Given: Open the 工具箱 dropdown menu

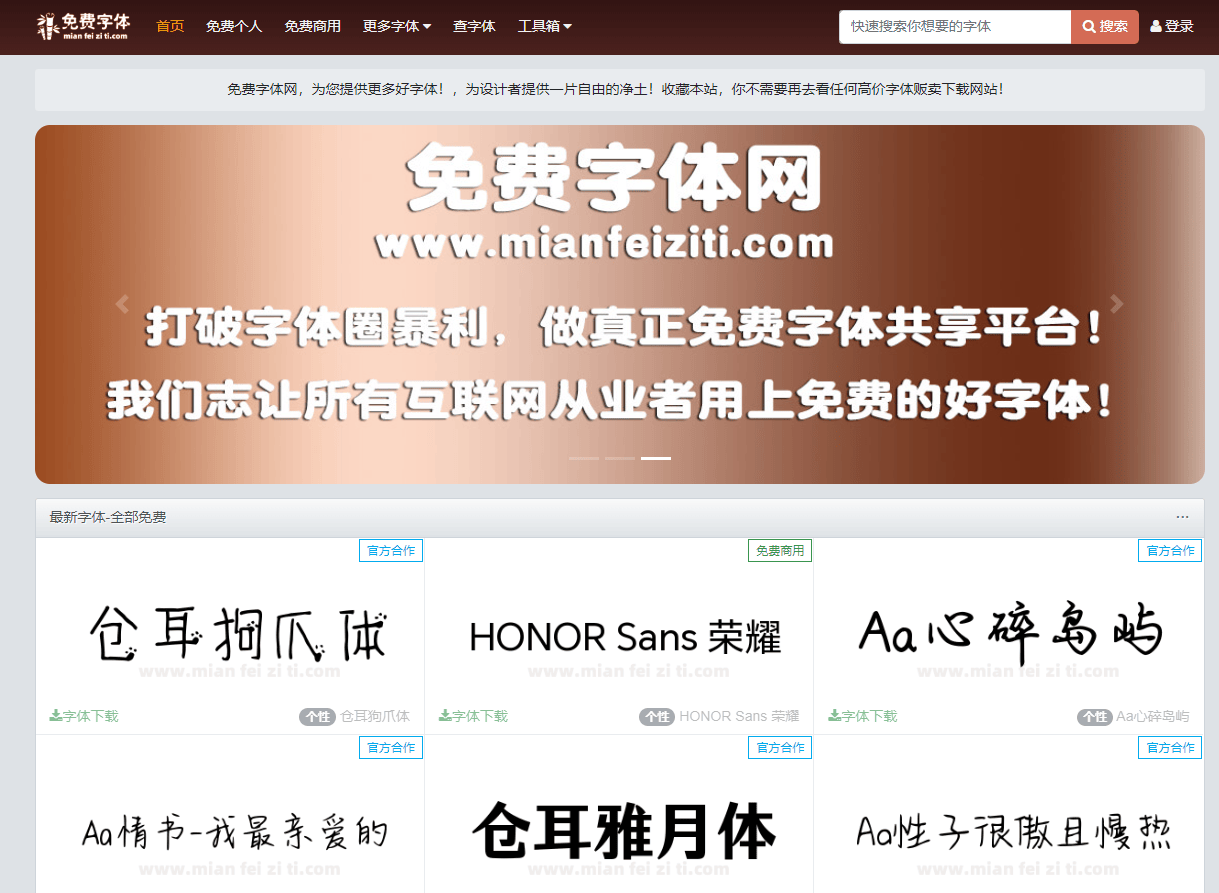Looking at the screenshot, I should (x=544, y=26).
